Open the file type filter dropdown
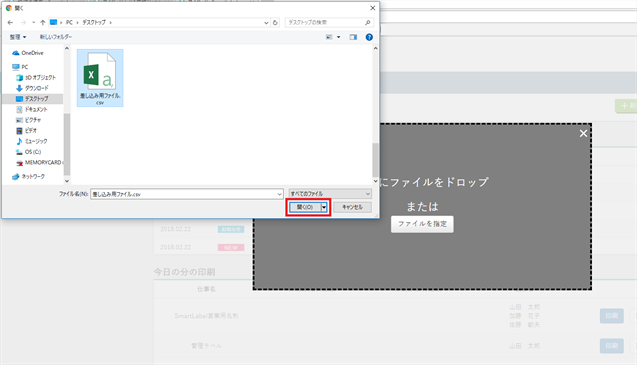 330,194
